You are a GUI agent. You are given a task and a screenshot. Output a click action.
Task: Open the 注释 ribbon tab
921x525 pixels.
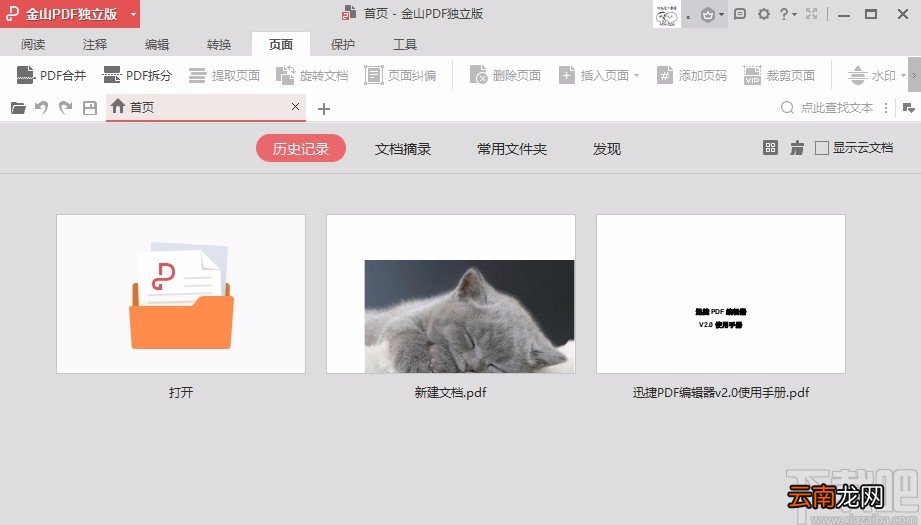pos(95,44)
